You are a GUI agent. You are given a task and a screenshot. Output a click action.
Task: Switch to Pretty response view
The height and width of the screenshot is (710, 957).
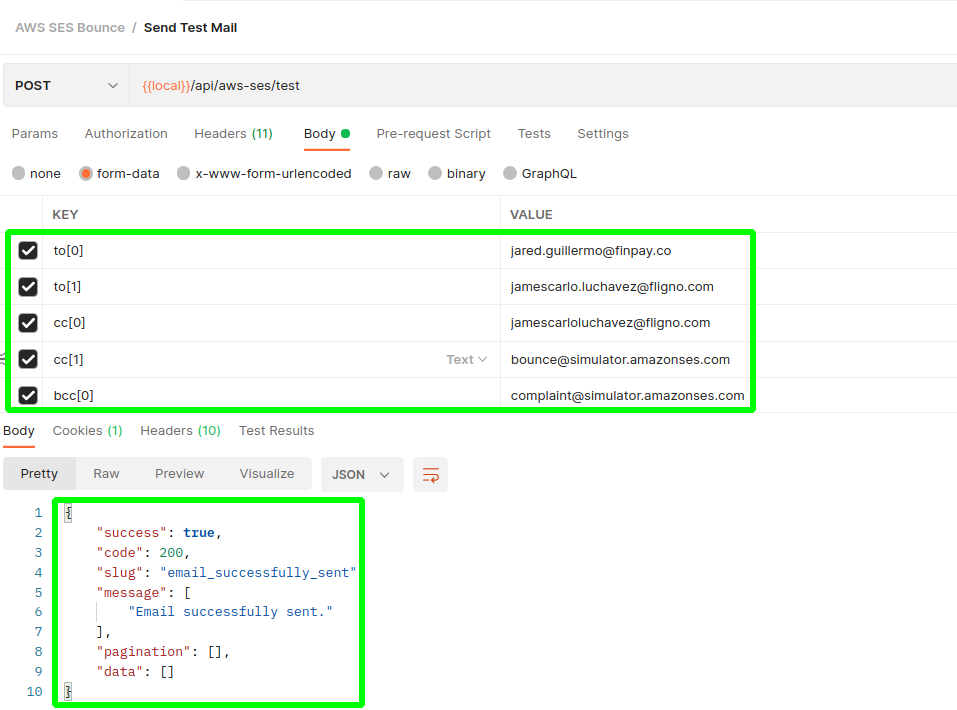(x=39, y=474)
